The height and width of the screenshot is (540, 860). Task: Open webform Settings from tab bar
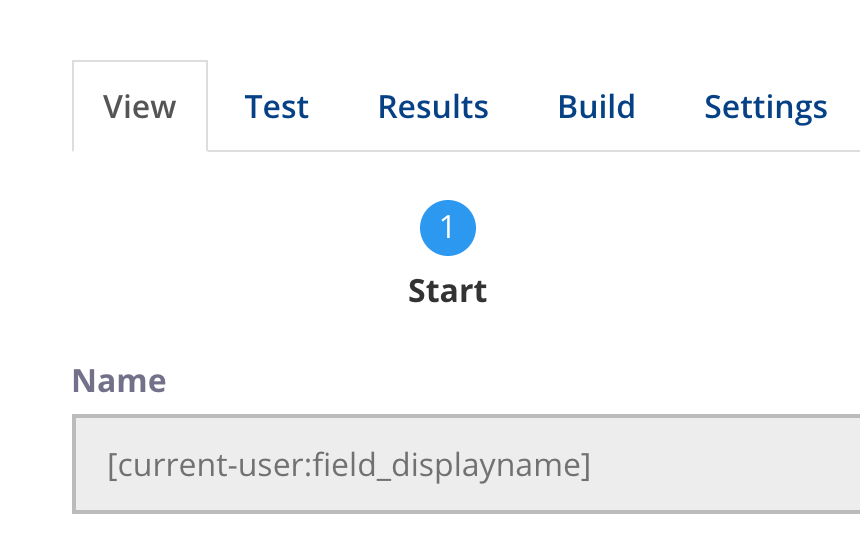click(766, 106)
